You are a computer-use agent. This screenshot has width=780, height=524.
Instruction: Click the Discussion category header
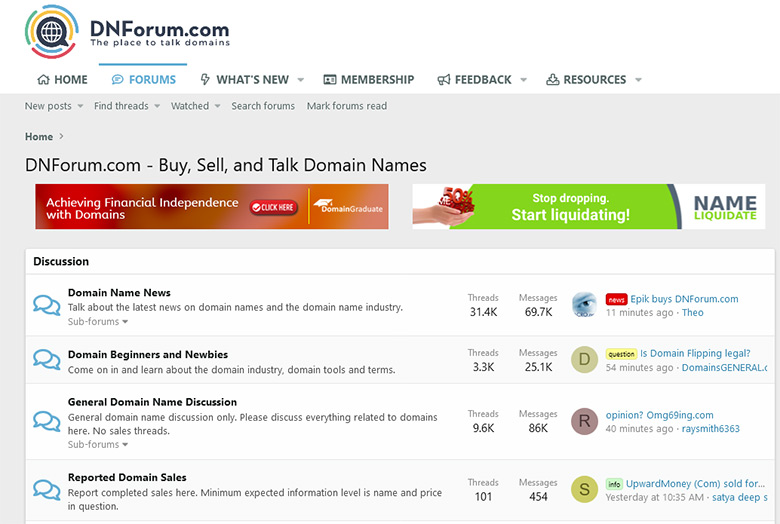coord(61,261)
